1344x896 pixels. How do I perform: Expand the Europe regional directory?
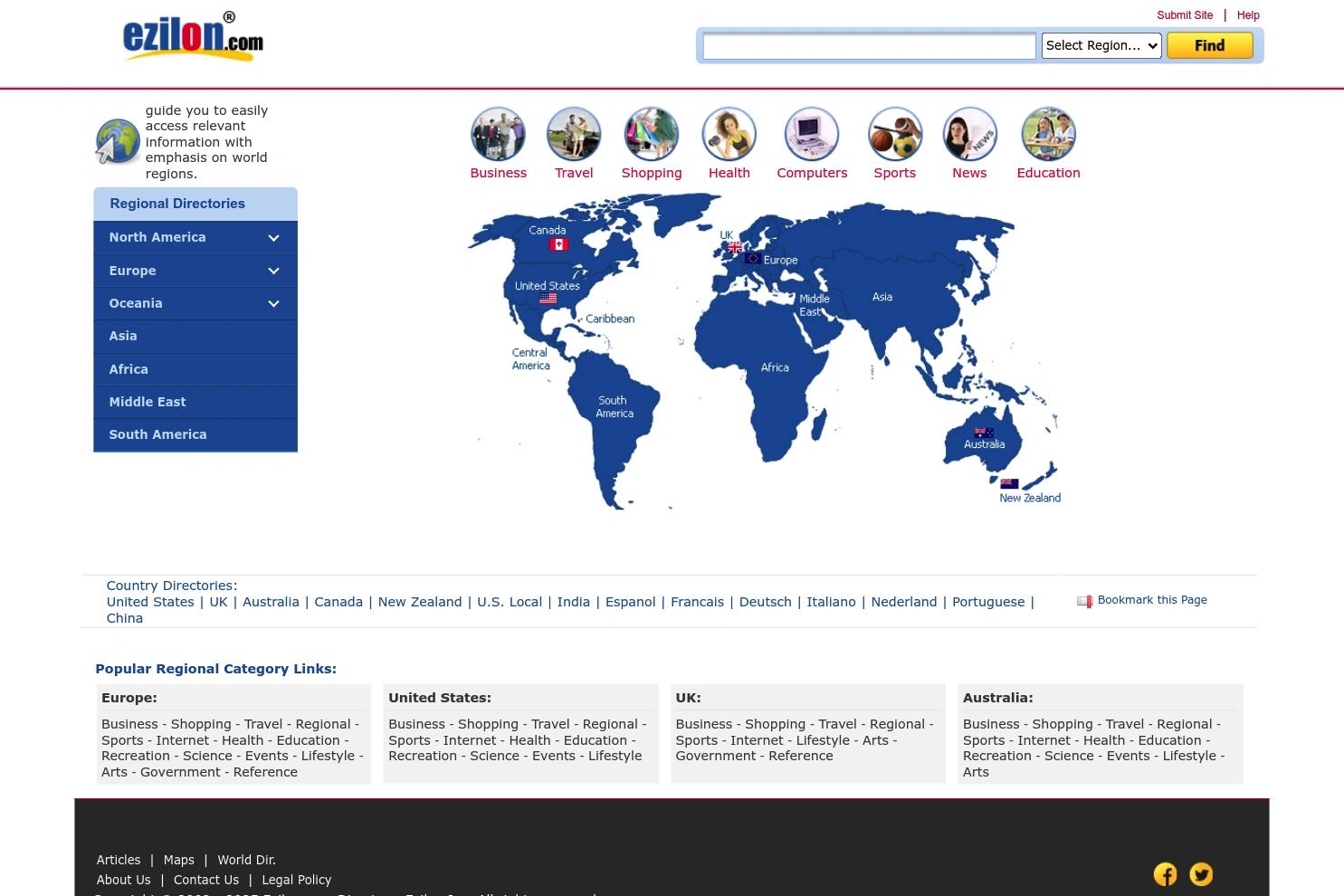tap(195, 270)
